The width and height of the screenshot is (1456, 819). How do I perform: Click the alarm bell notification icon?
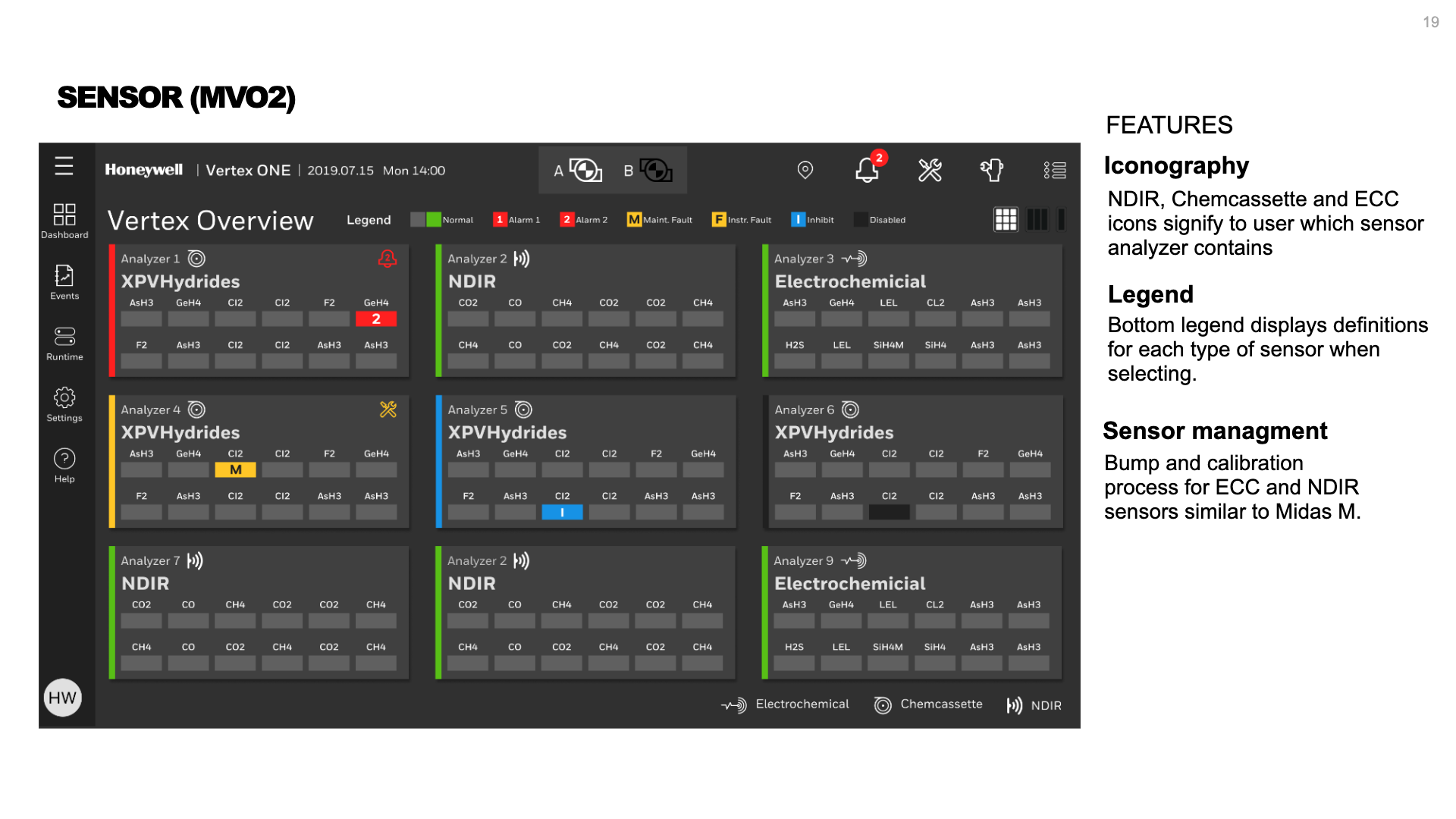[x=867, y=170]
